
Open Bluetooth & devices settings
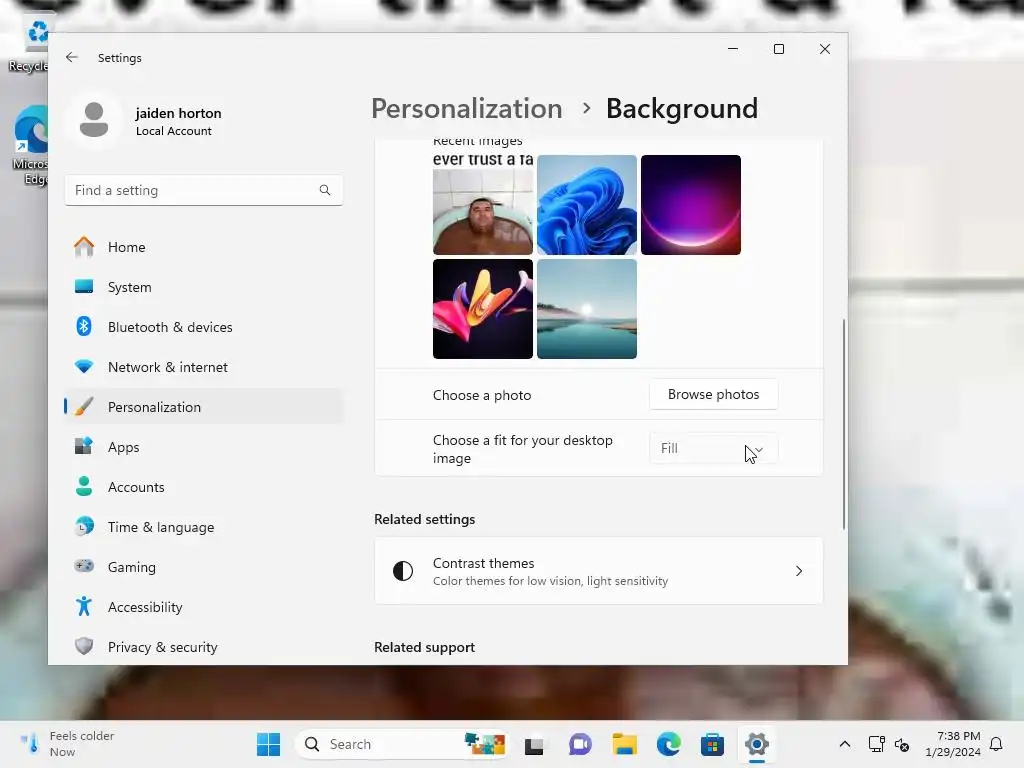pos(204,327)
